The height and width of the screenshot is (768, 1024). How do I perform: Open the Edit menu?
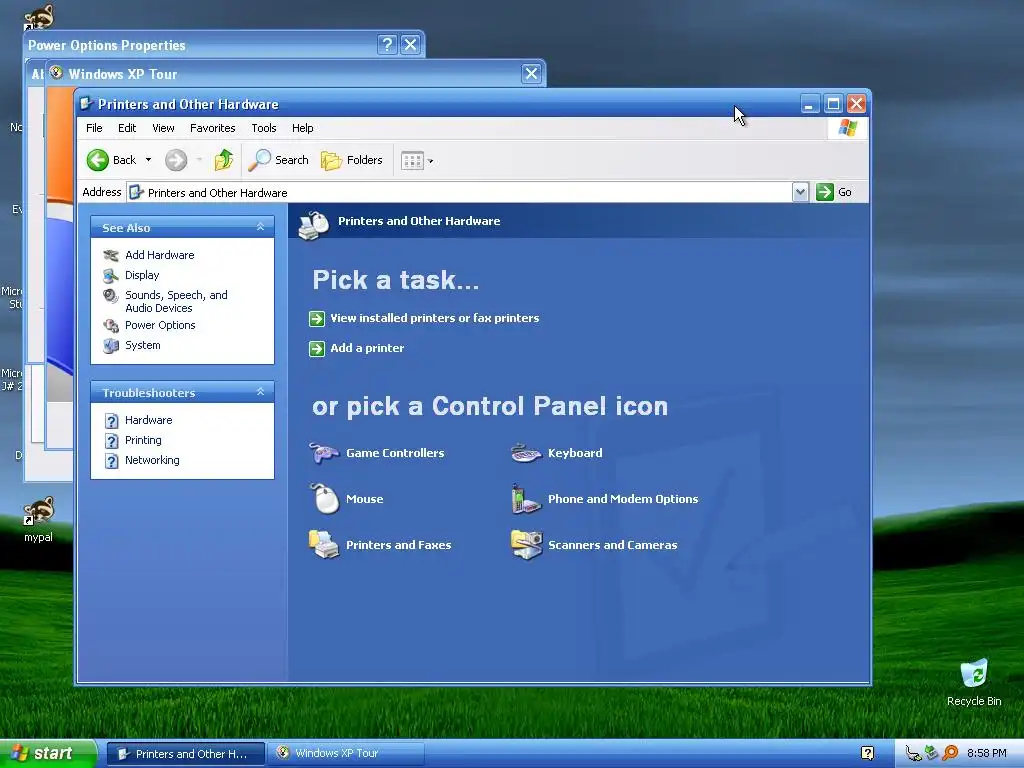pos(127,128)
